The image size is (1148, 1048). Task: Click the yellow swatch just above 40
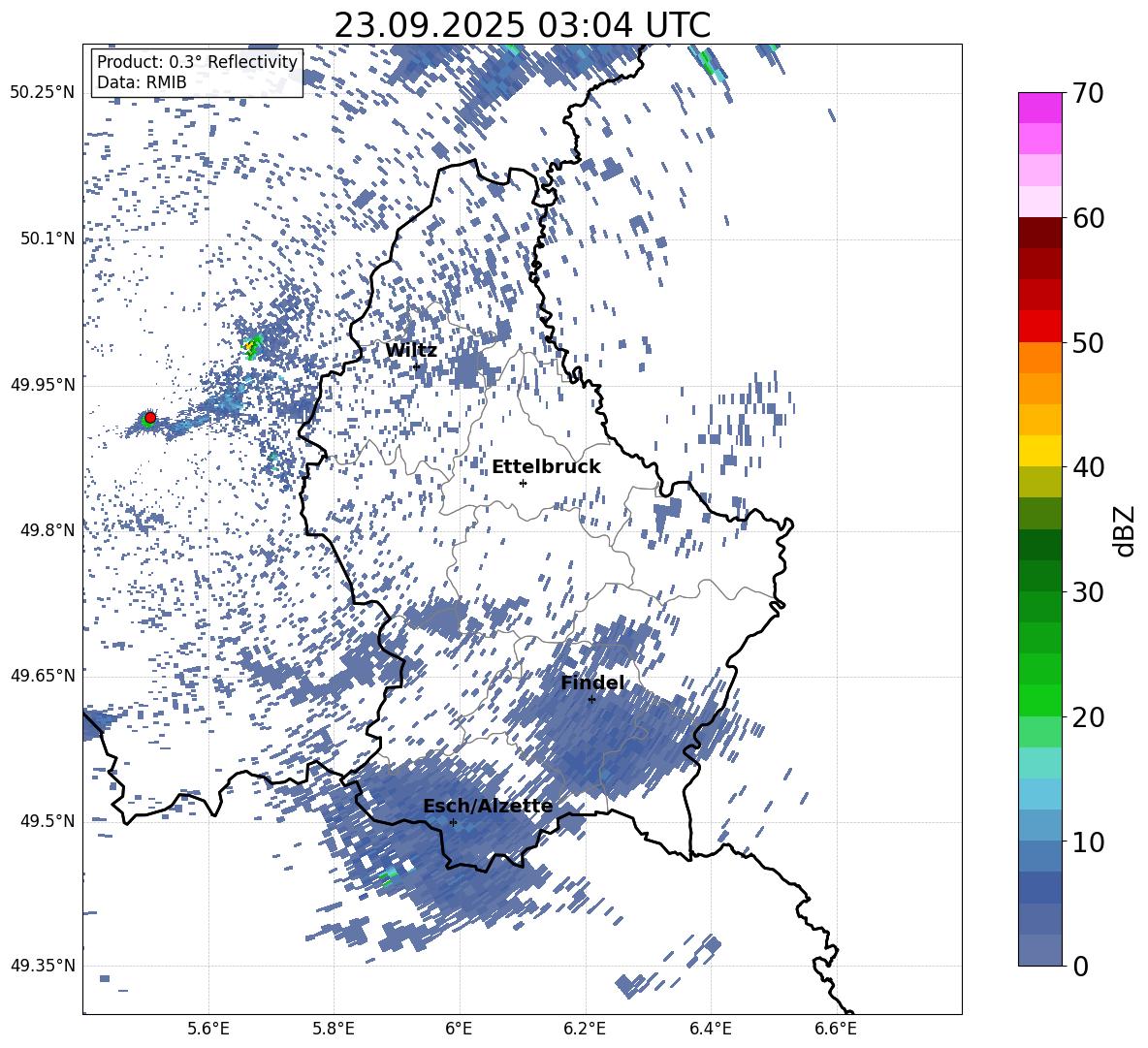(1039, 451)
